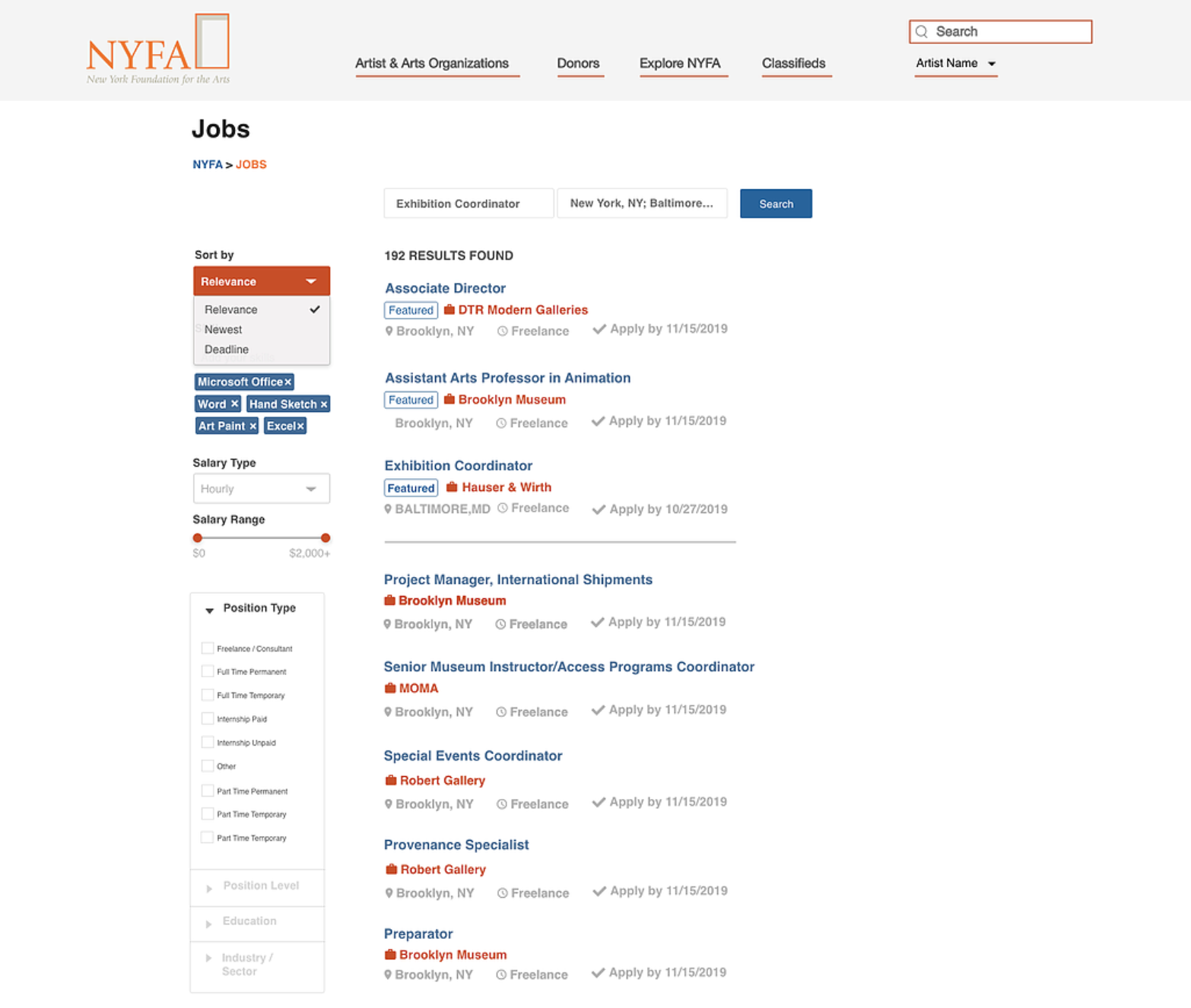This screenshot has height=1008, width=1191.
Task: Click briefcase icon beside DTR Modern Galleries
Action: pos(449,309)
